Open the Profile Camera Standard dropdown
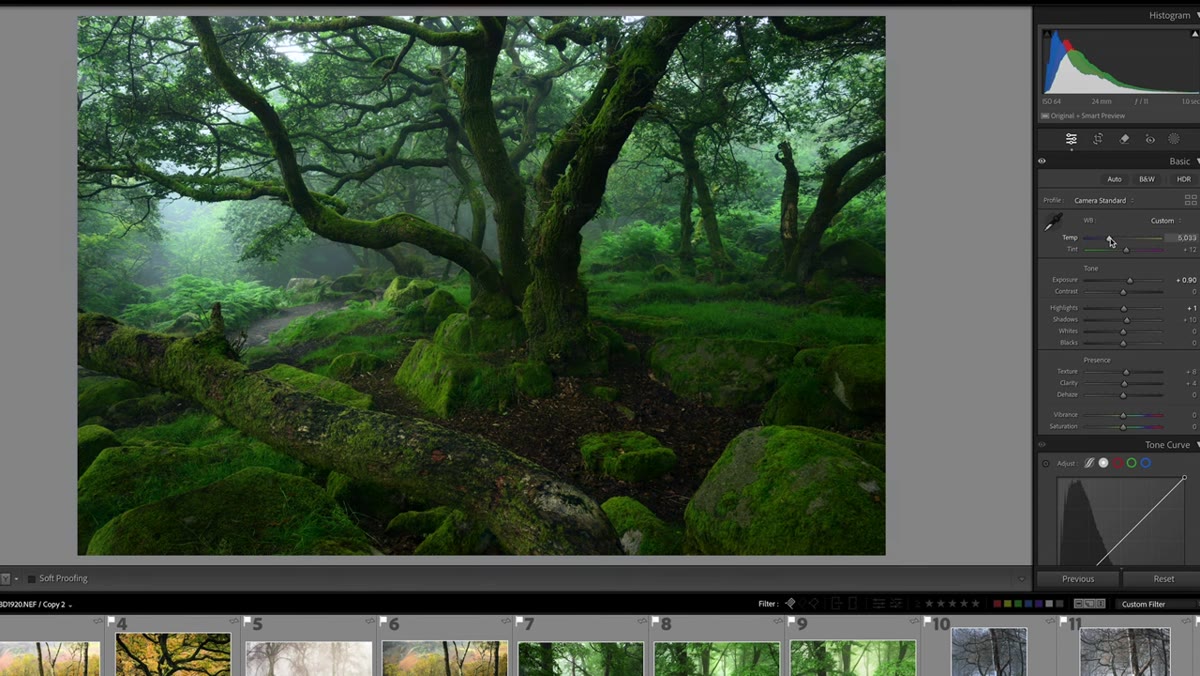This screenshot has height=676, width=1200. [x=1103, y=200]
